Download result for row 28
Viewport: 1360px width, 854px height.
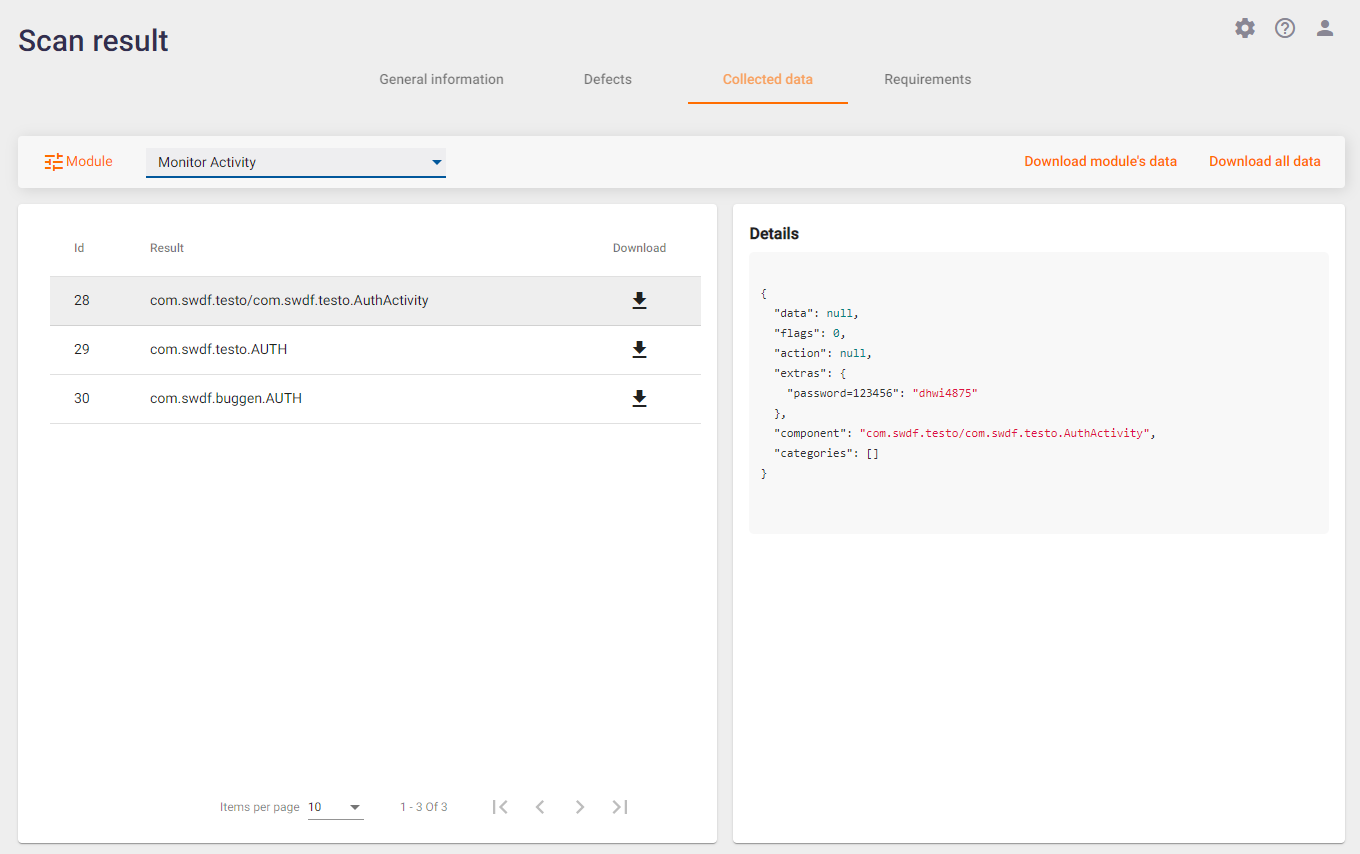[640, 300]
